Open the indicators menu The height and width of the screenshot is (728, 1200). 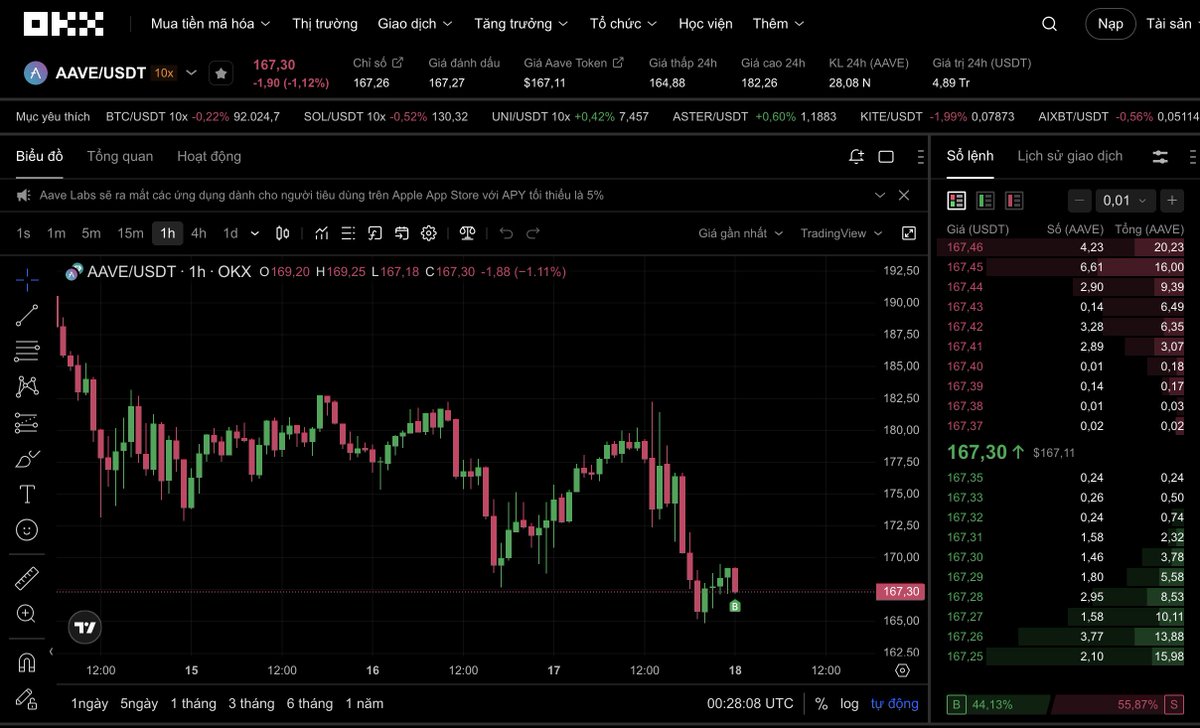pyautogui.click(x=322, y=233)
